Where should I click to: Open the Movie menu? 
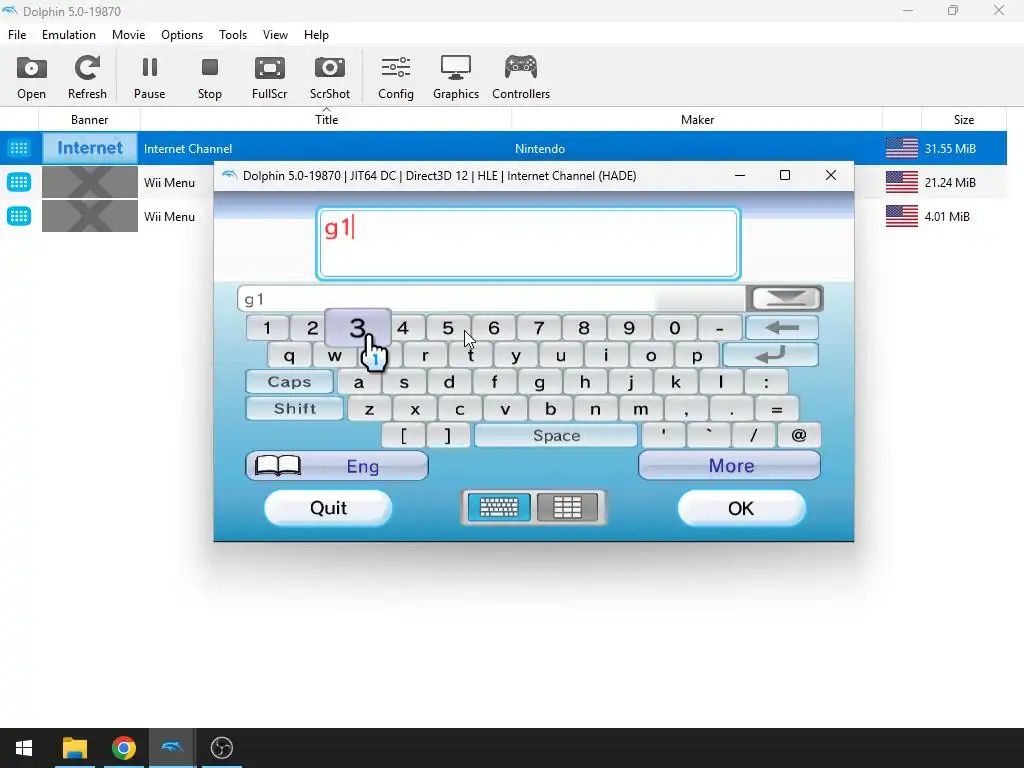click(x=129, y=35)
